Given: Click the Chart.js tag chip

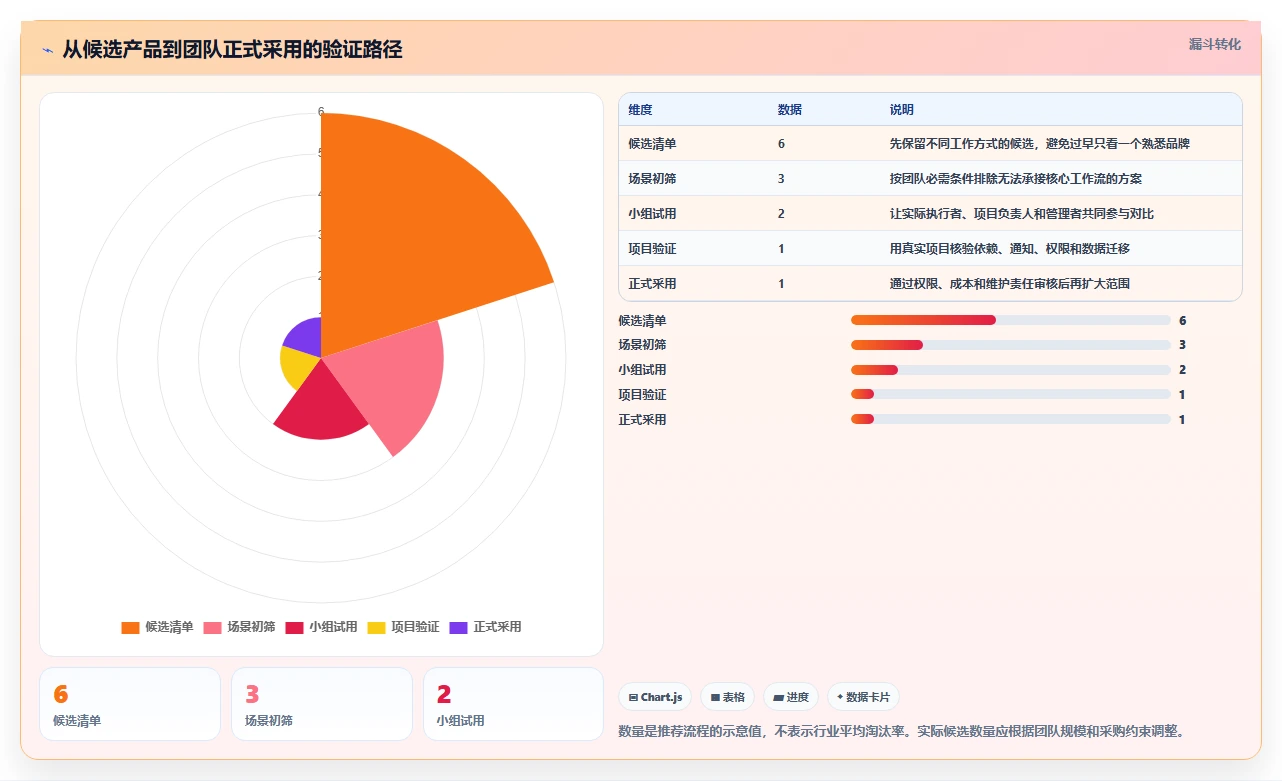Looking at the screenshot, I should click(656, 697).
